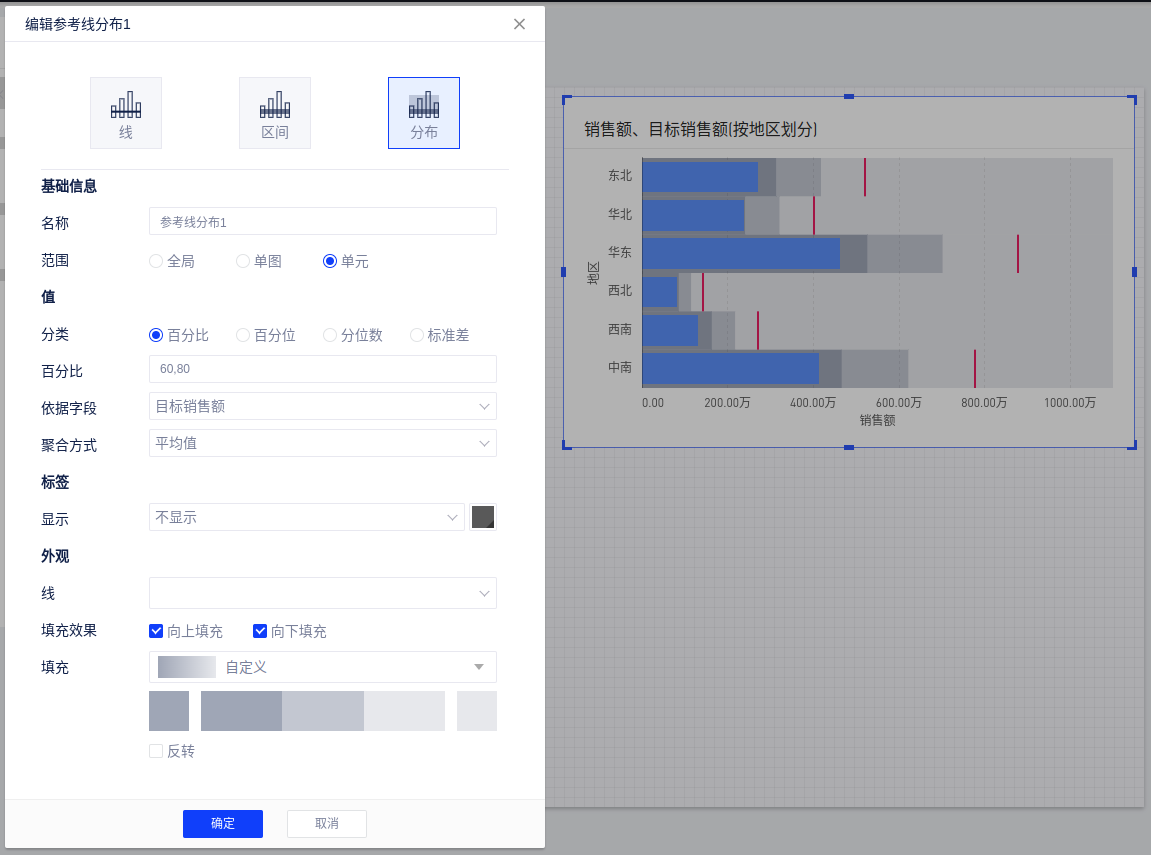Viewport: 1151px width, 855px height.
Task: Open the 显示 label dropdown
Action: 306,517
